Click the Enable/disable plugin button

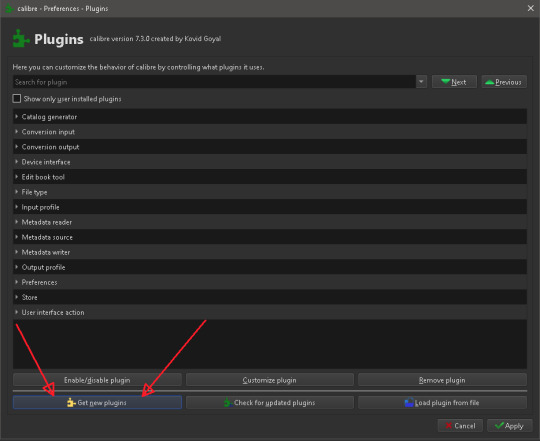[97, 380]
